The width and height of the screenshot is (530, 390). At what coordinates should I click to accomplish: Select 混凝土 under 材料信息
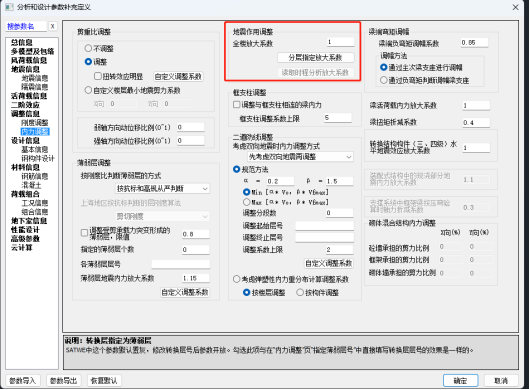(31, 185)
